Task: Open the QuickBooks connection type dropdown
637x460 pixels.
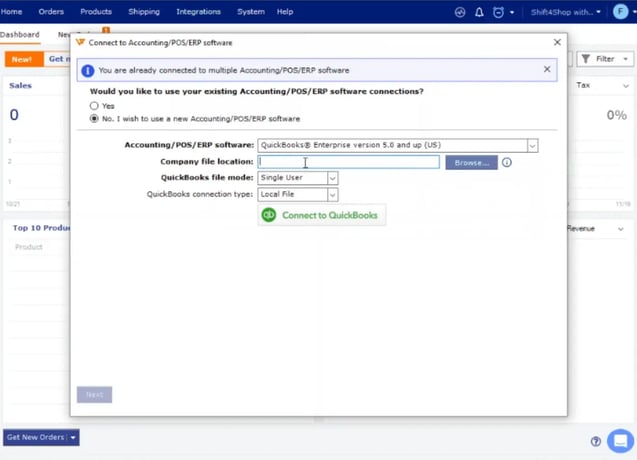Action: tap(332, 195)
